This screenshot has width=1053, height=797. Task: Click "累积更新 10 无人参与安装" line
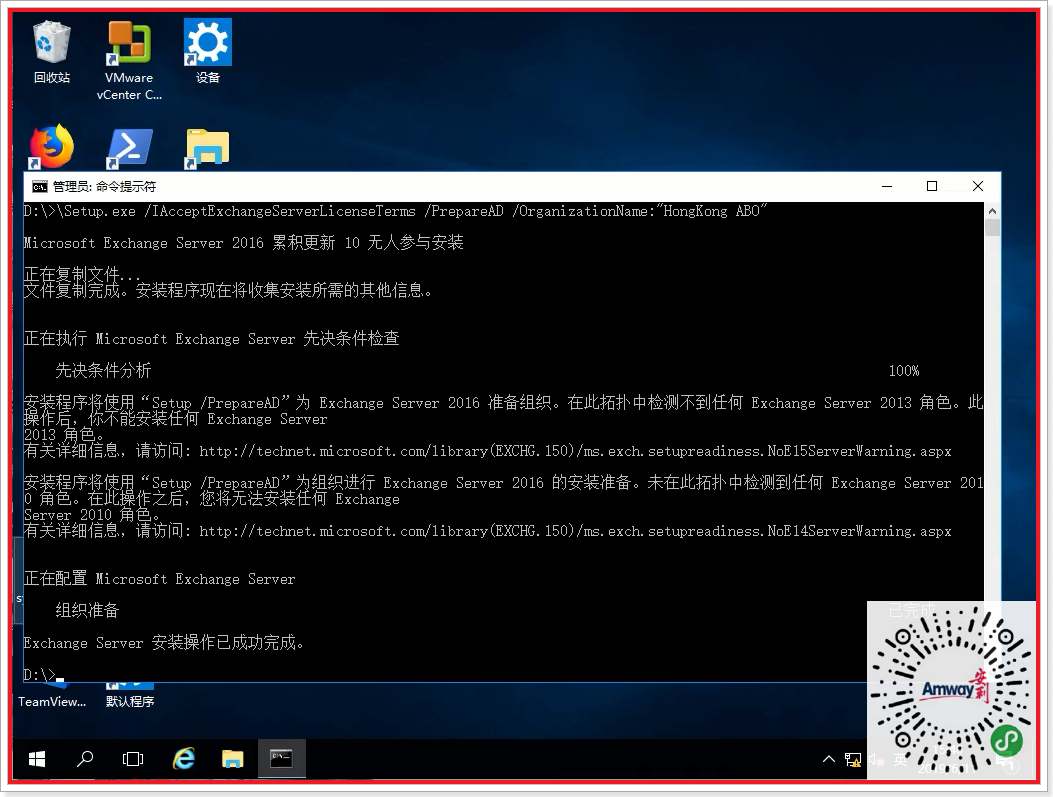coord(243,242)
